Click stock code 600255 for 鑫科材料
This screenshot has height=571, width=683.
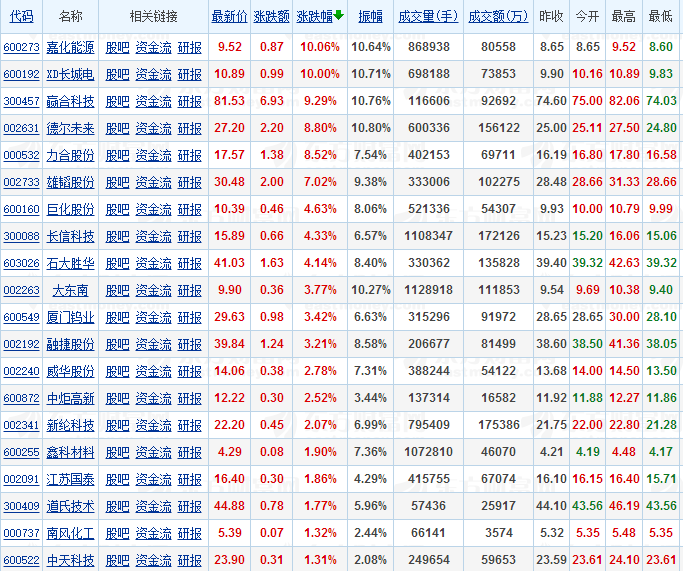(21, 452)
